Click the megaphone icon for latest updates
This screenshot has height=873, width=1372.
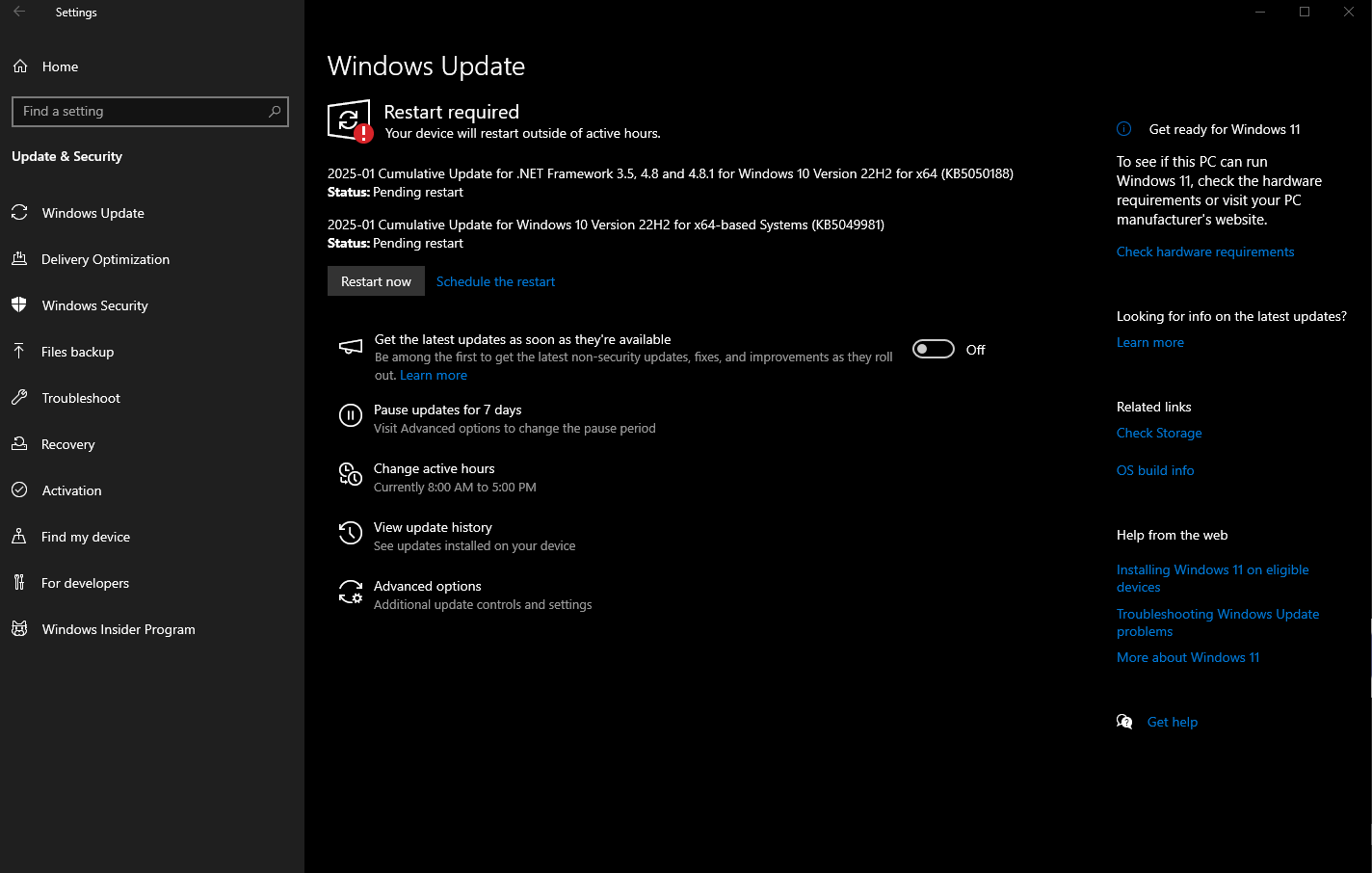click(351, 347)
